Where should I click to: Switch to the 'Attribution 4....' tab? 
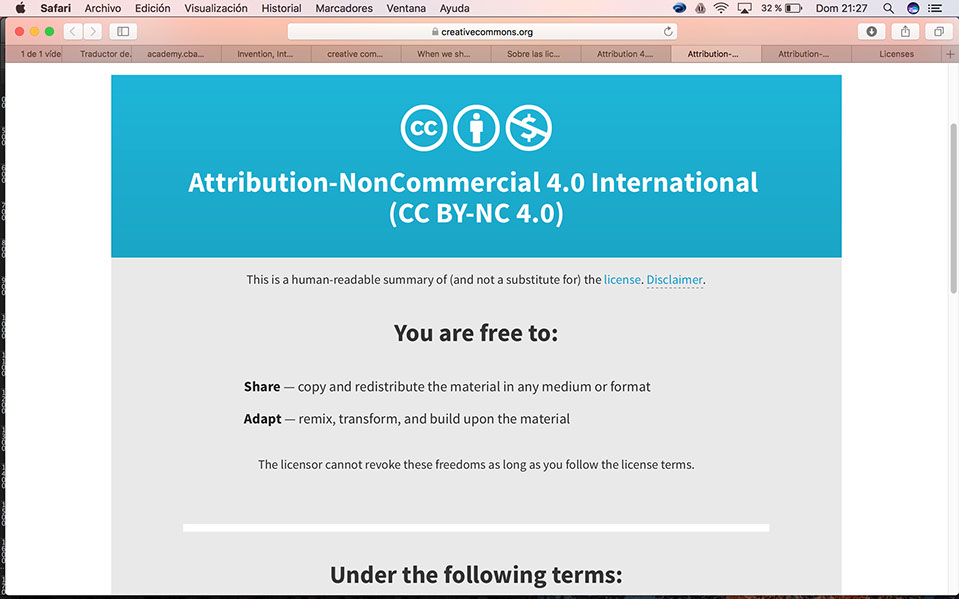pos(625,54)
